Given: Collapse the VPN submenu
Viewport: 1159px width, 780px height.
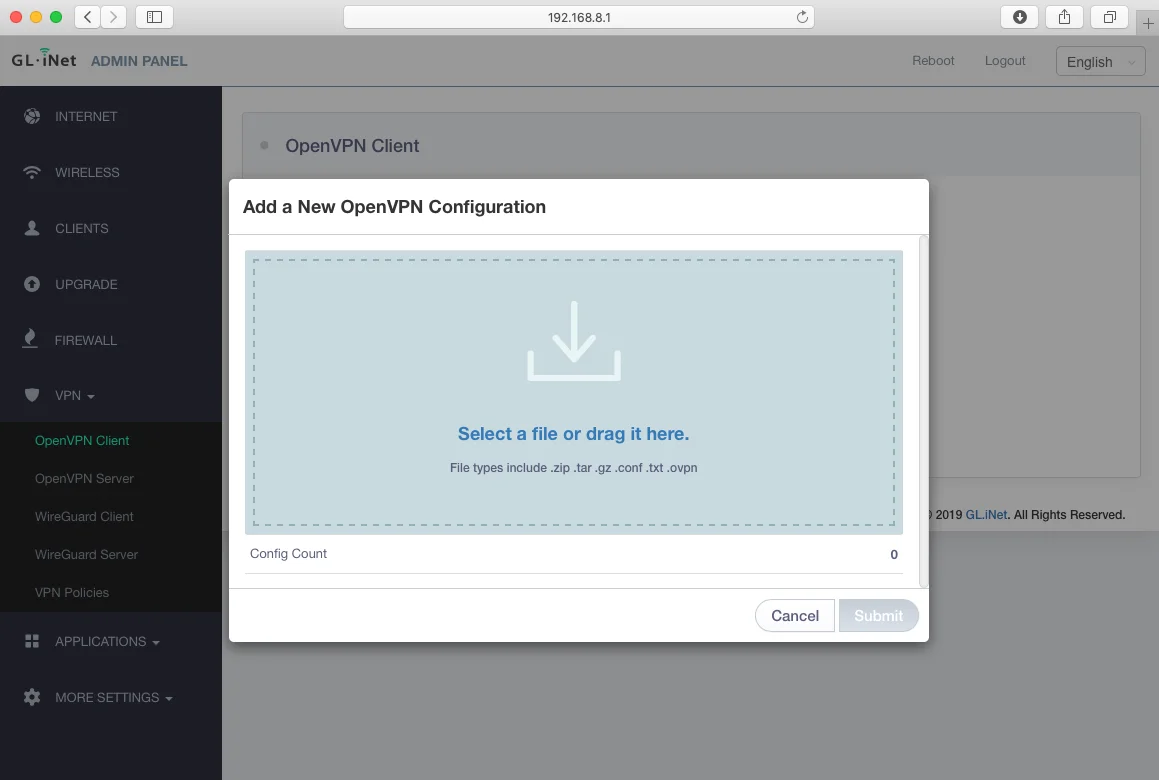Looking at the screenshot, I should click(75, 395).
